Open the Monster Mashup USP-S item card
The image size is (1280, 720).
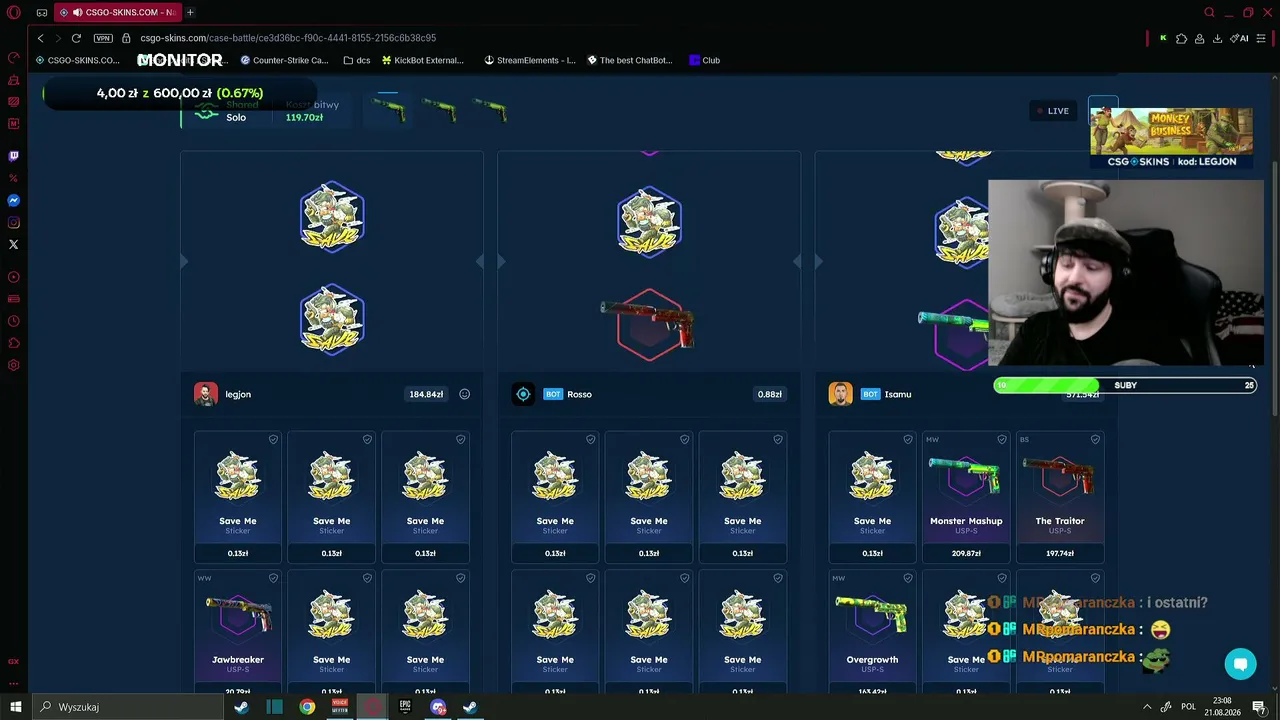pyautogui.click(x=966, y=497)
